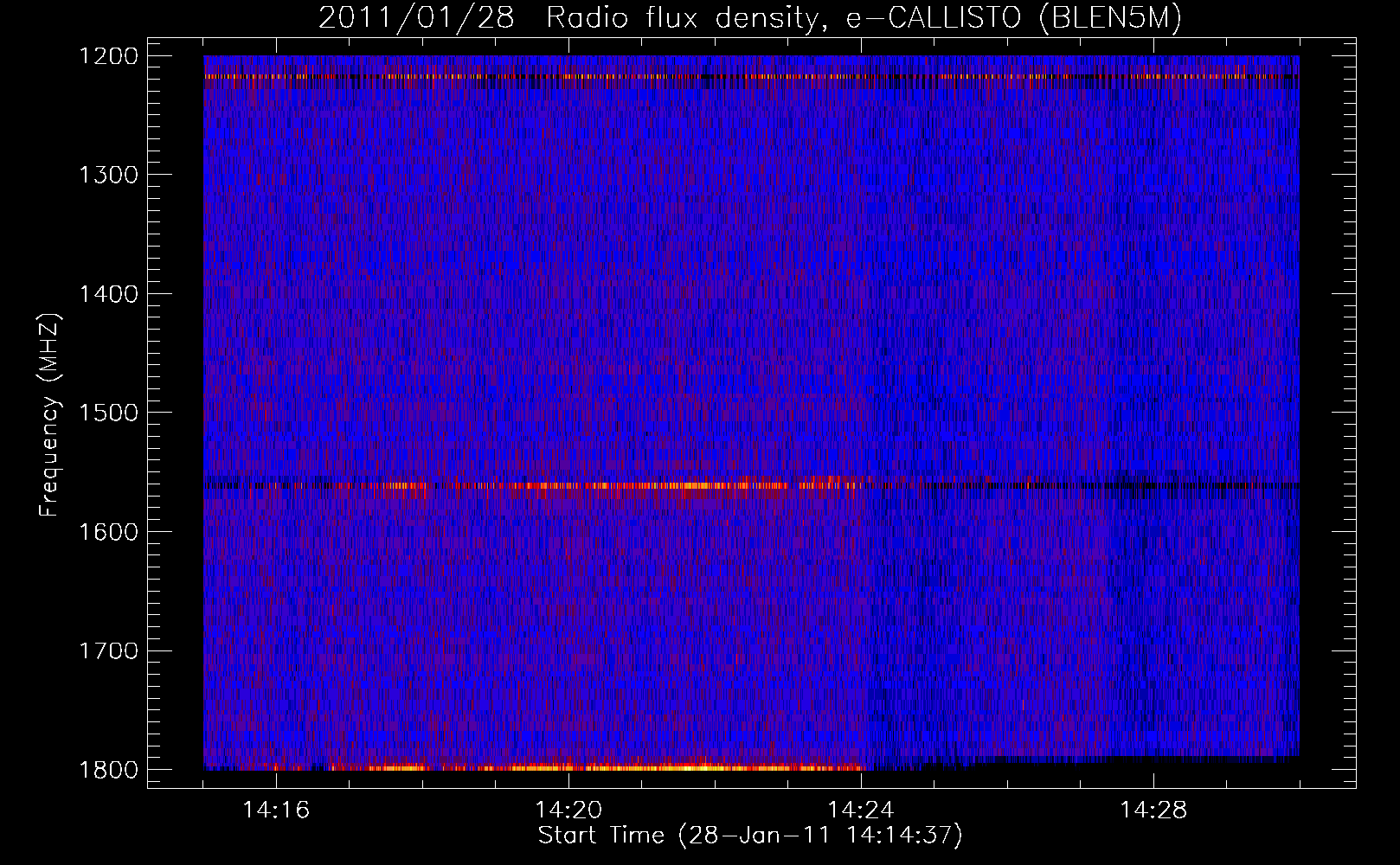Click the 'Start Time (28-Jan-11 14:14:37)' x-axis label
1400x865 pixels.
pos(750,836)
